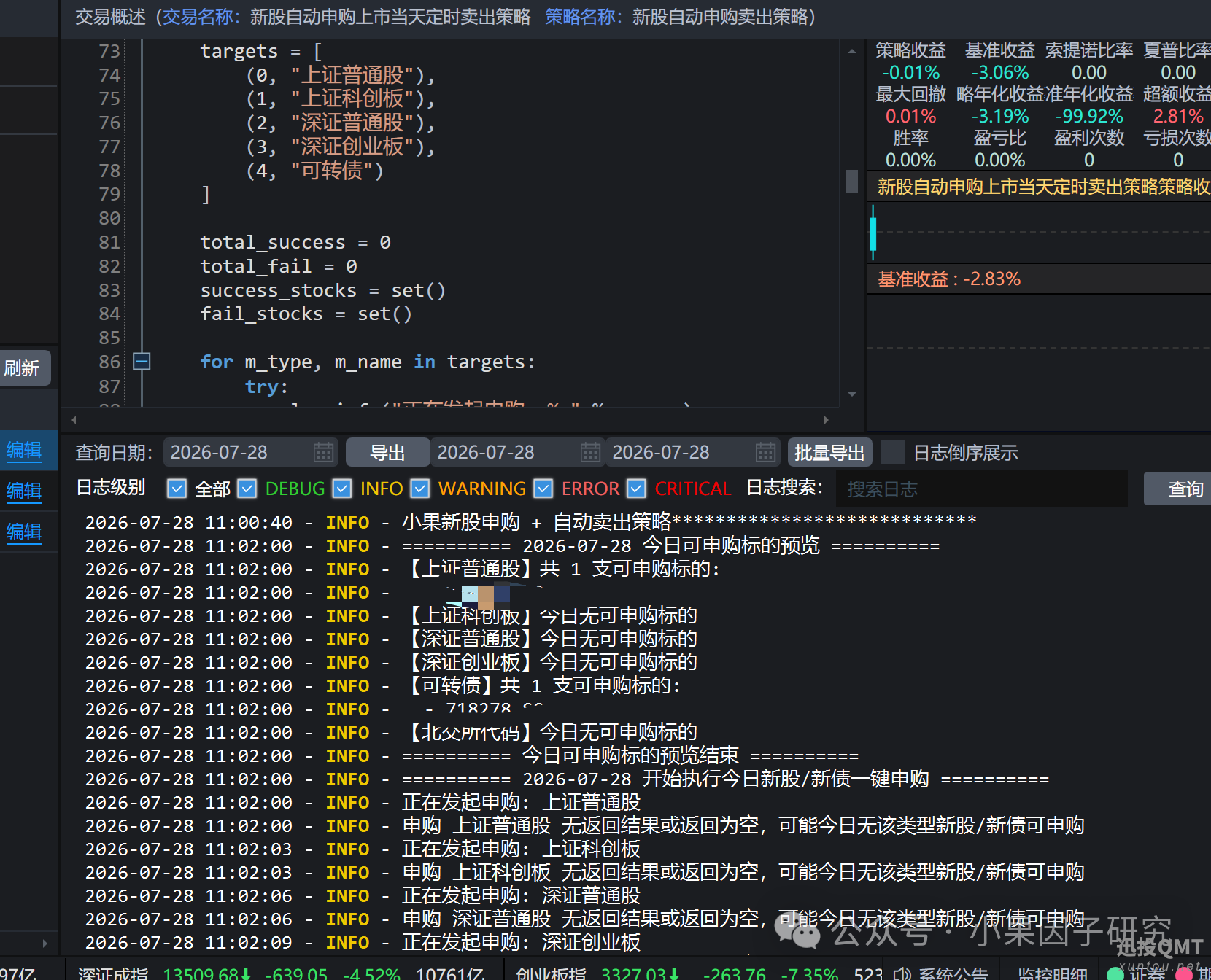Viewport: 1211px width, 980px height.
Task: Toggle the 全部 log level checkbox
Action: tap(177, 489)
